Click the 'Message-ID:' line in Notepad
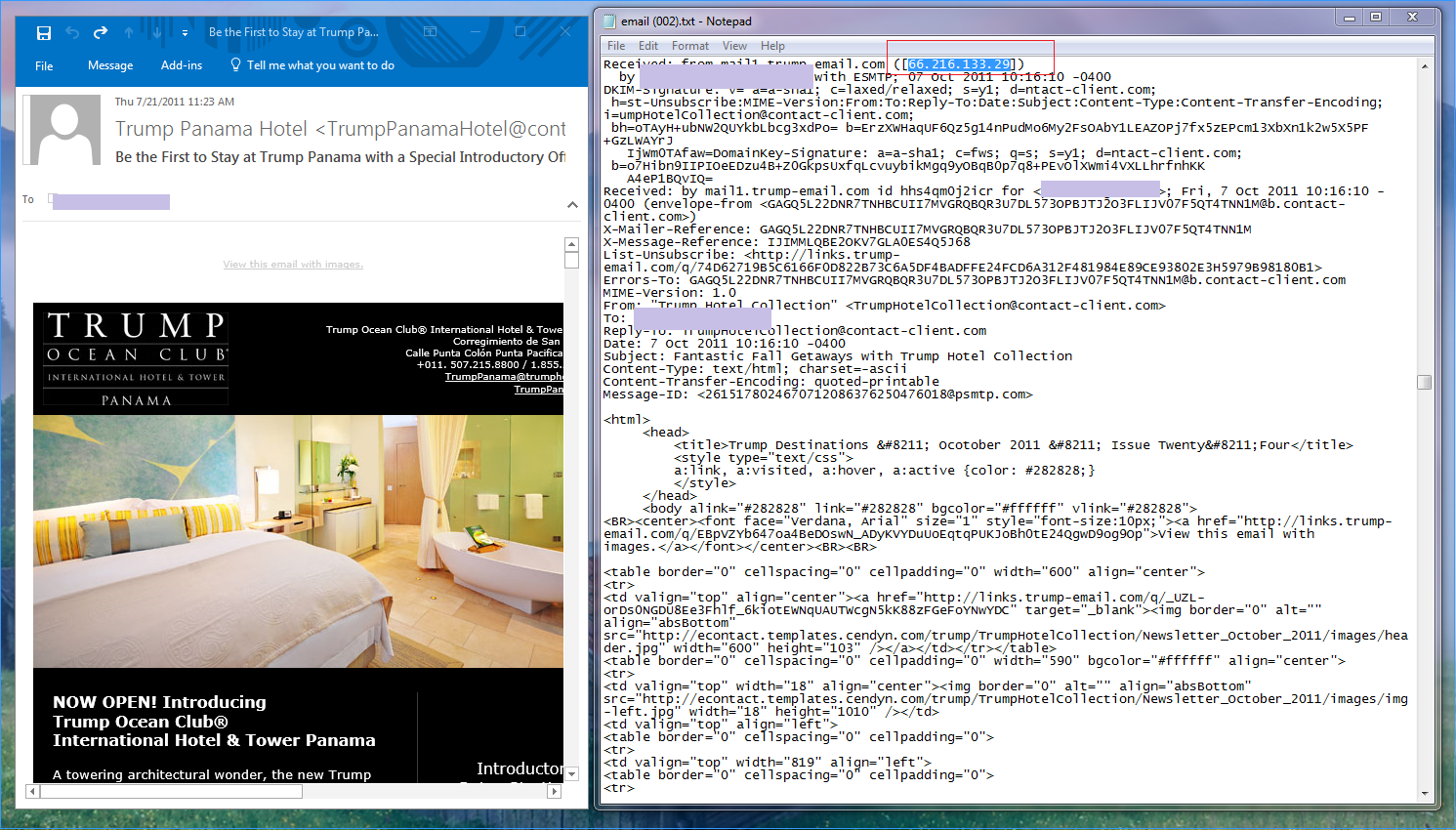The width and height of the screenshot is (1456, 830). (818, 394)
